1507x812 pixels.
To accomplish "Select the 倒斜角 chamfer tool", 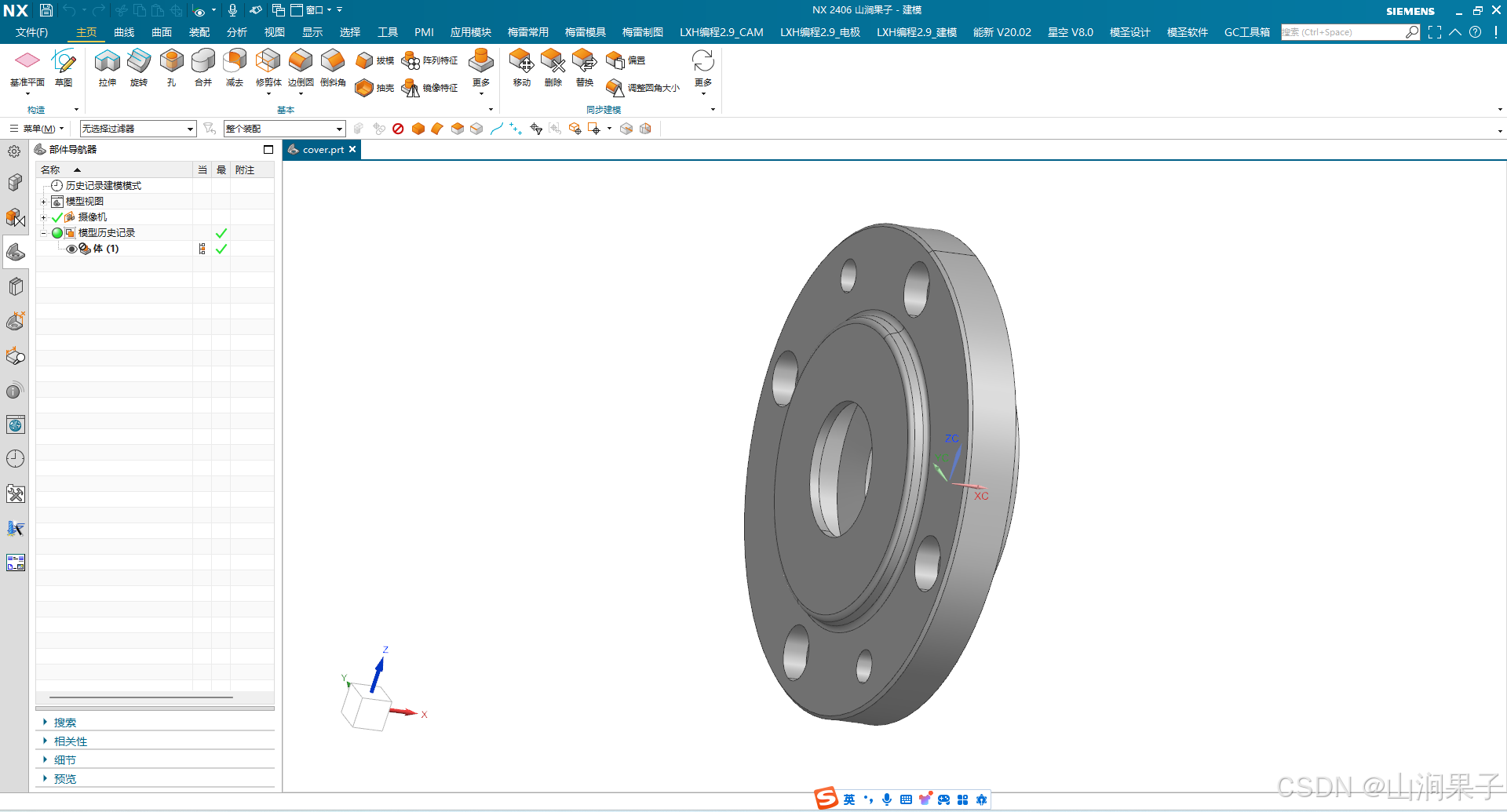I will point(333,68).
